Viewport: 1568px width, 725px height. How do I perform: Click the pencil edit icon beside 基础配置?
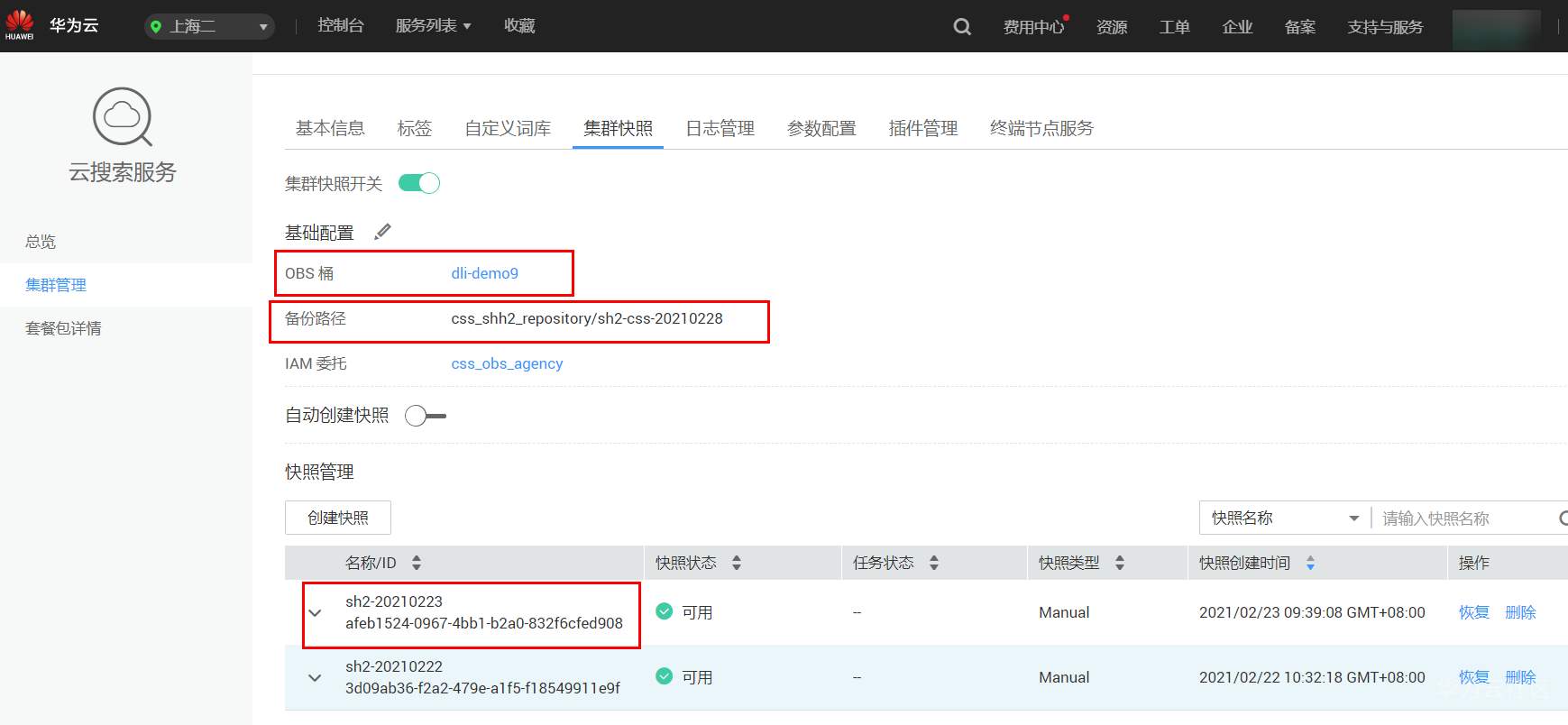(x=382, y=232)
